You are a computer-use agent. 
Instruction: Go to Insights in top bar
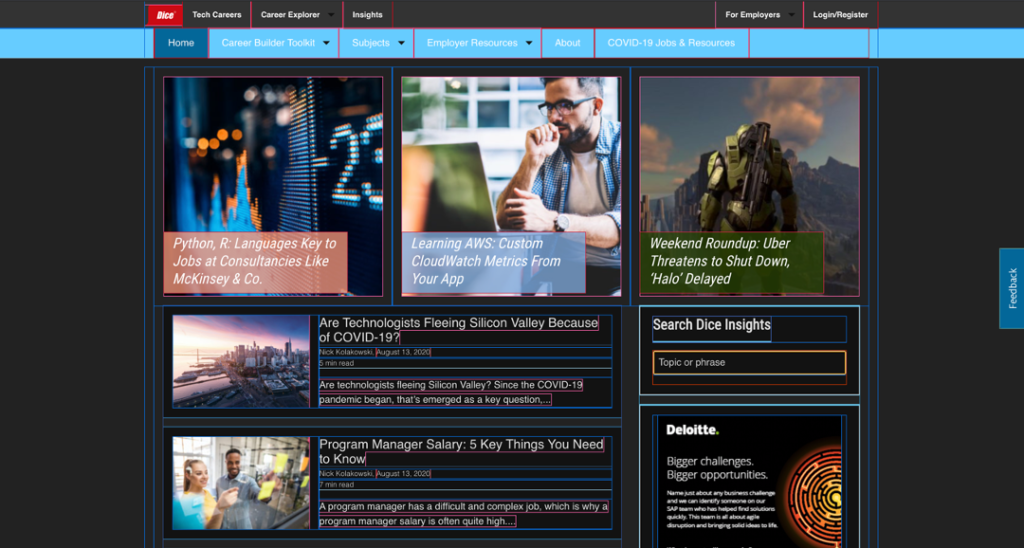pos(368,14)
